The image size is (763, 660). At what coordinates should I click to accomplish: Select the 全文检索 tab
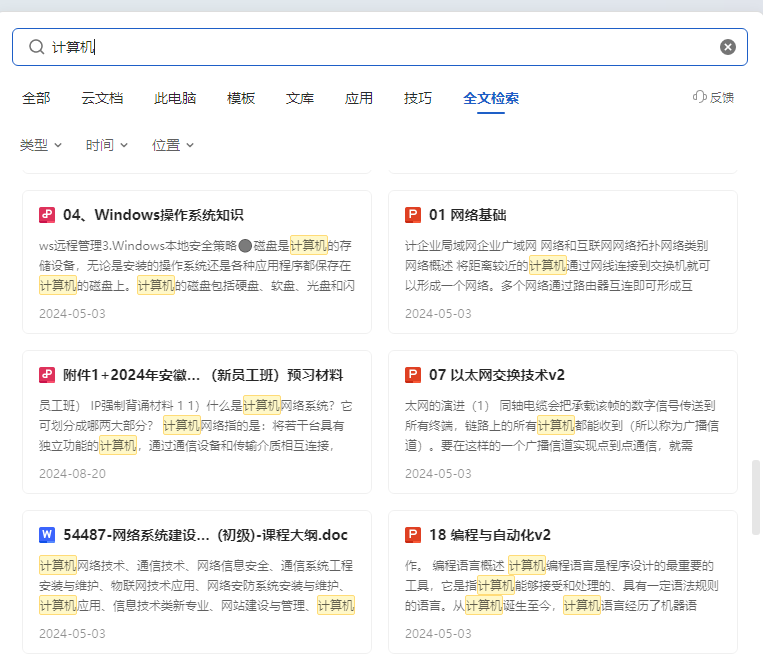(490, 98)
